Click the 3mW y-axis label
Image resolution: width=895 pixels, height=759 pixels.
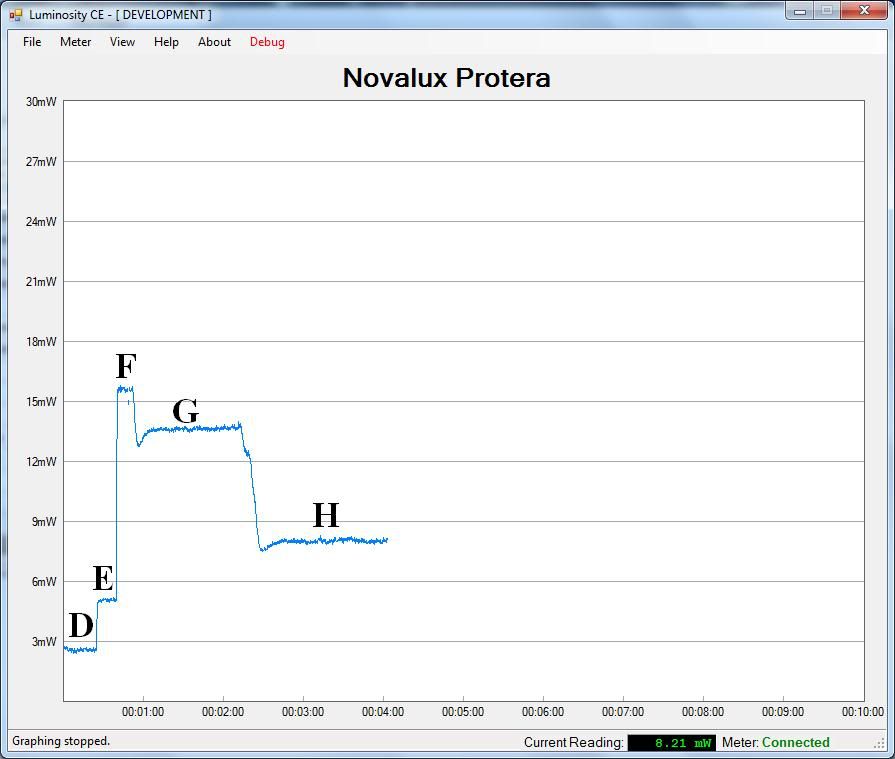pos(44,641)
